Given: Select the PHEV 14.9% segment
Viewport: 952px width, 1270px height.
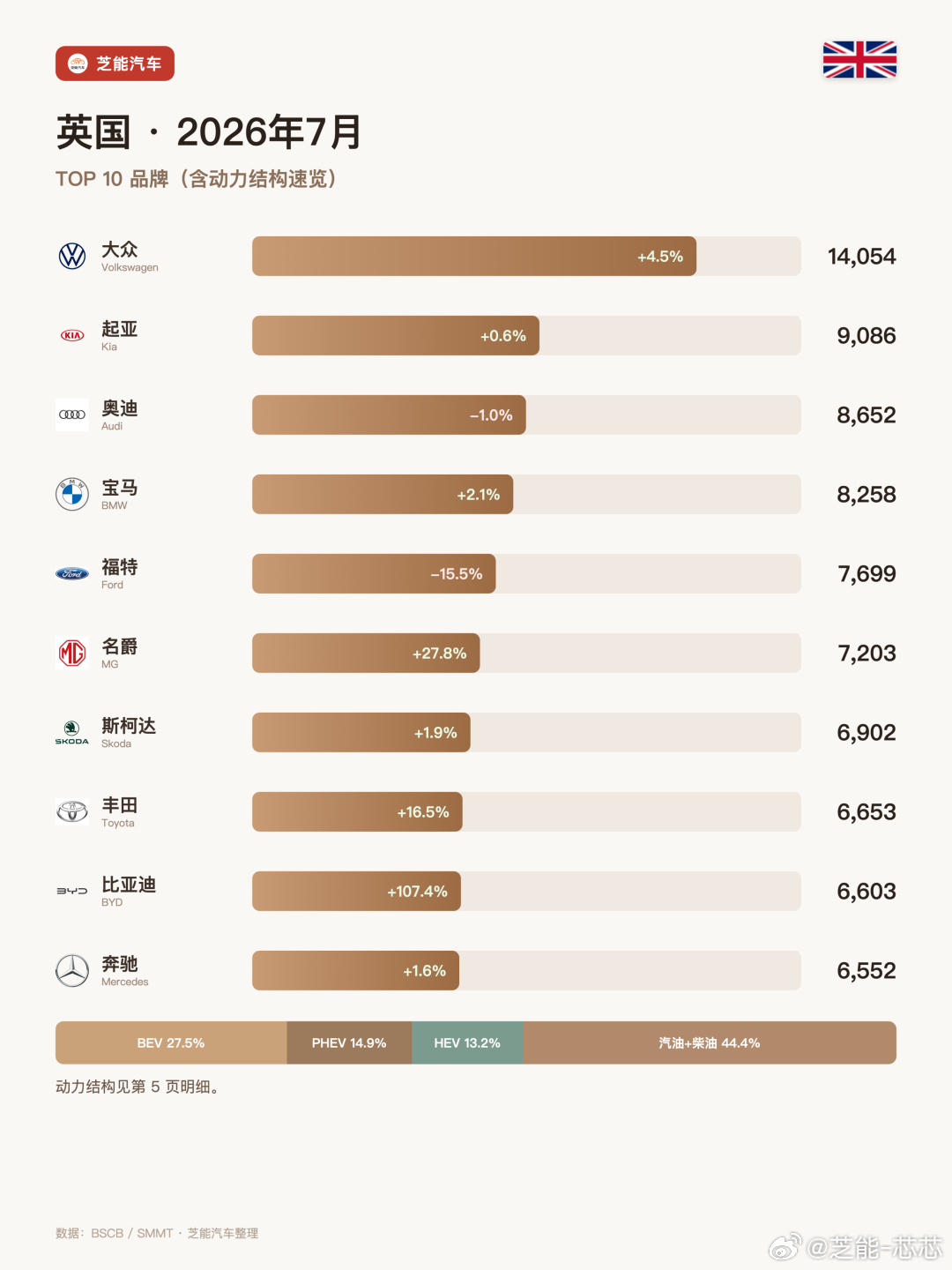Looking at the screenshot, I should 349,1042.
